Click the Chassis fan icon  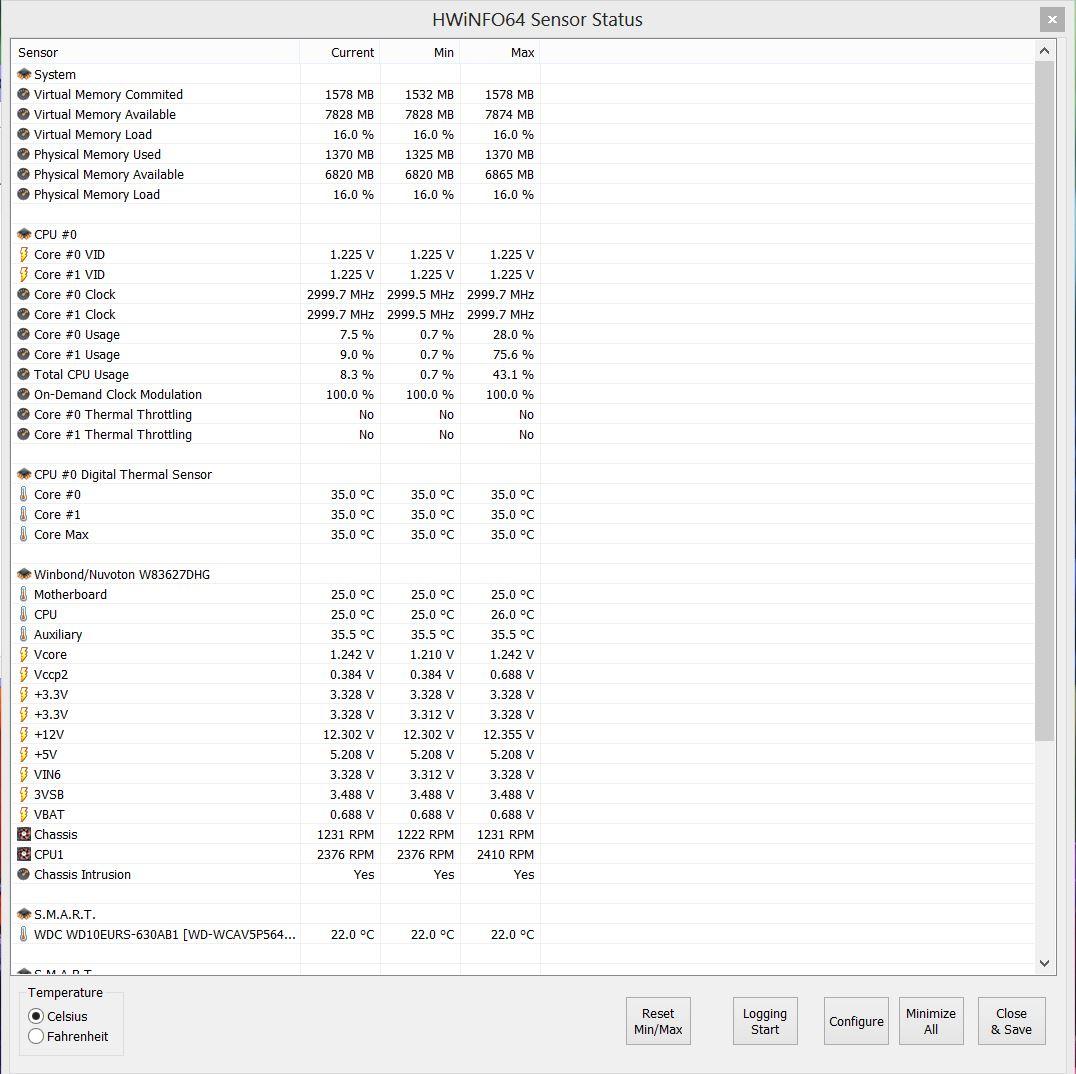tap(24, 834)
